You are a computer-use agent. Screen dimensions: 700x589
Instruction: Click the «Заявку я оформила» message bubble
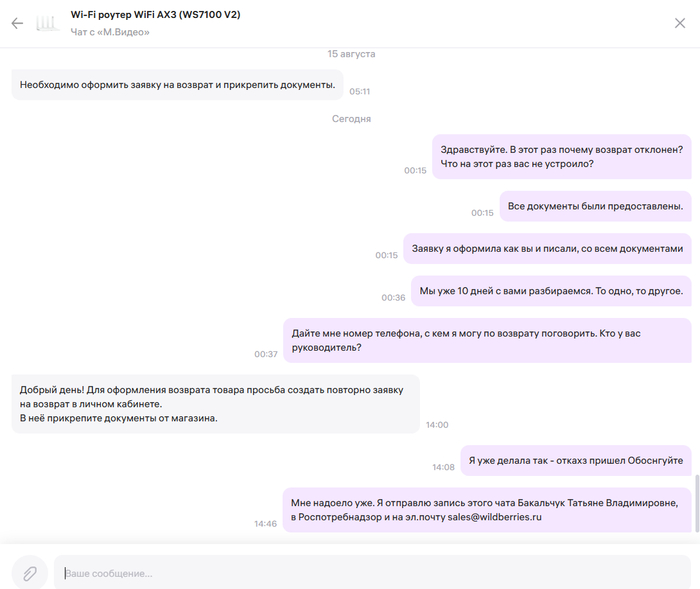(547, 249)
